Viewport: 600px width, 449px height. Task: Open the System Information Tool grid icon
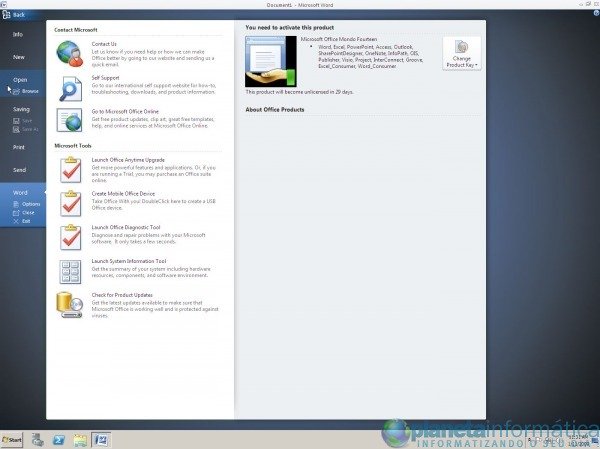(70, 272)
